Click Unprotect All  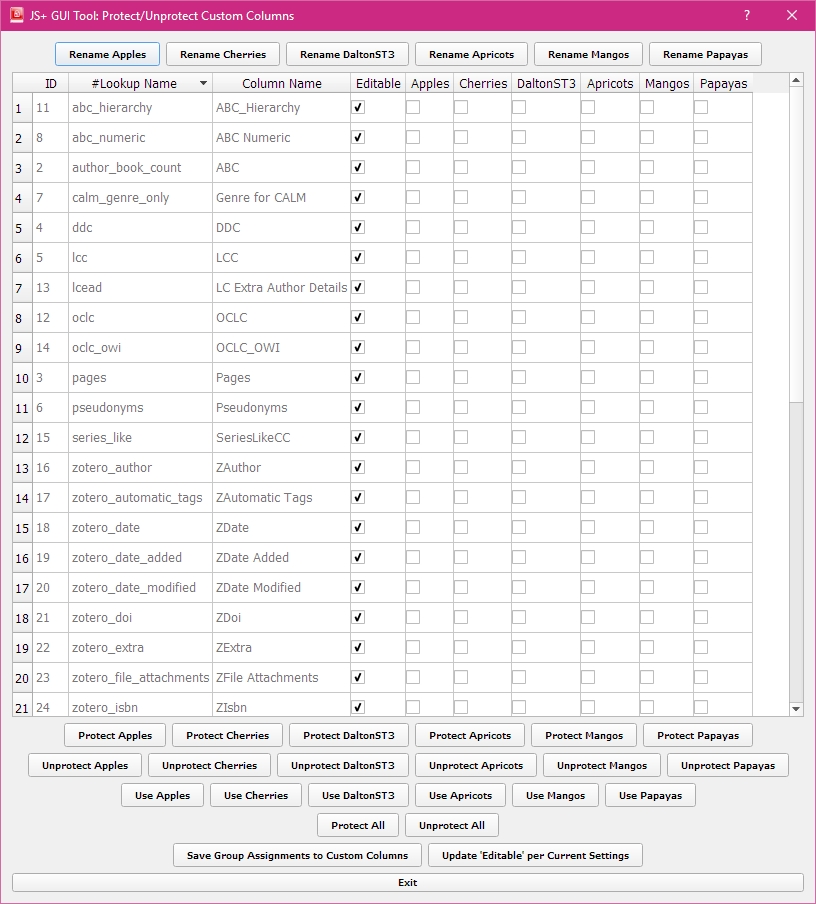point(452,825)
